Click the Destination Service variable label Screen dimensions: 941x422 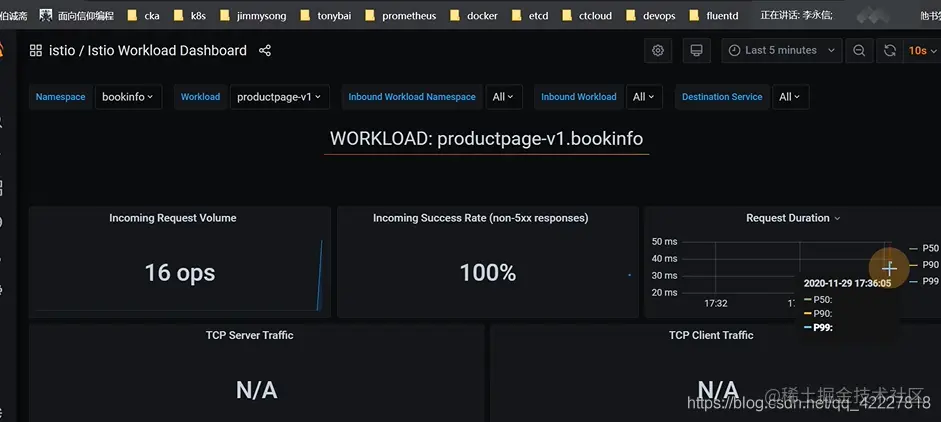(x=722, y=97)
